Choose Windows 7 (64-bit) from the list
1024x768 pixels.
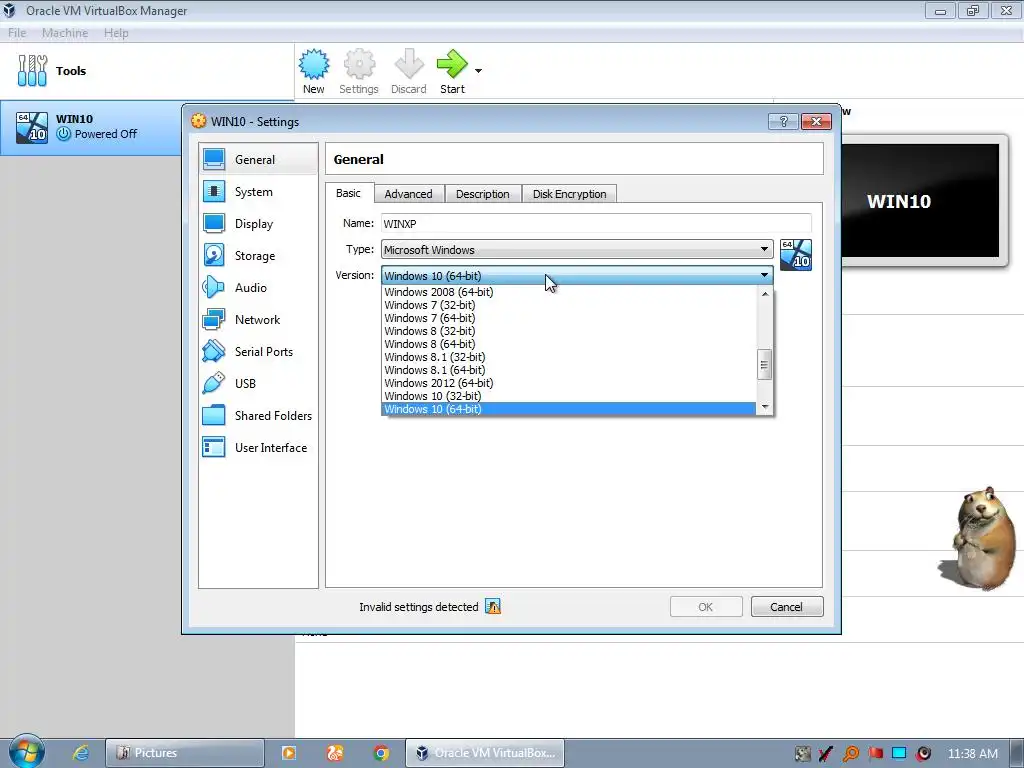point(568,318)
